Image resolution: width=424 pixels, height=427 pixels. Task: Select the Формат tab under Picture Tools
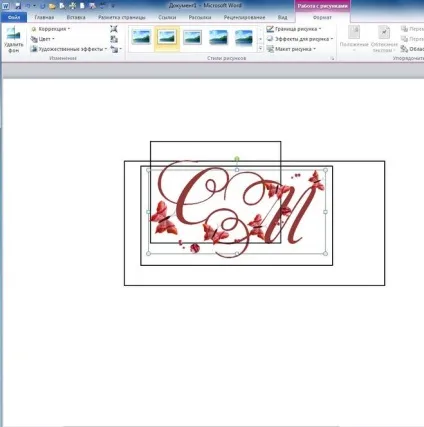click(x=322, y=17)
